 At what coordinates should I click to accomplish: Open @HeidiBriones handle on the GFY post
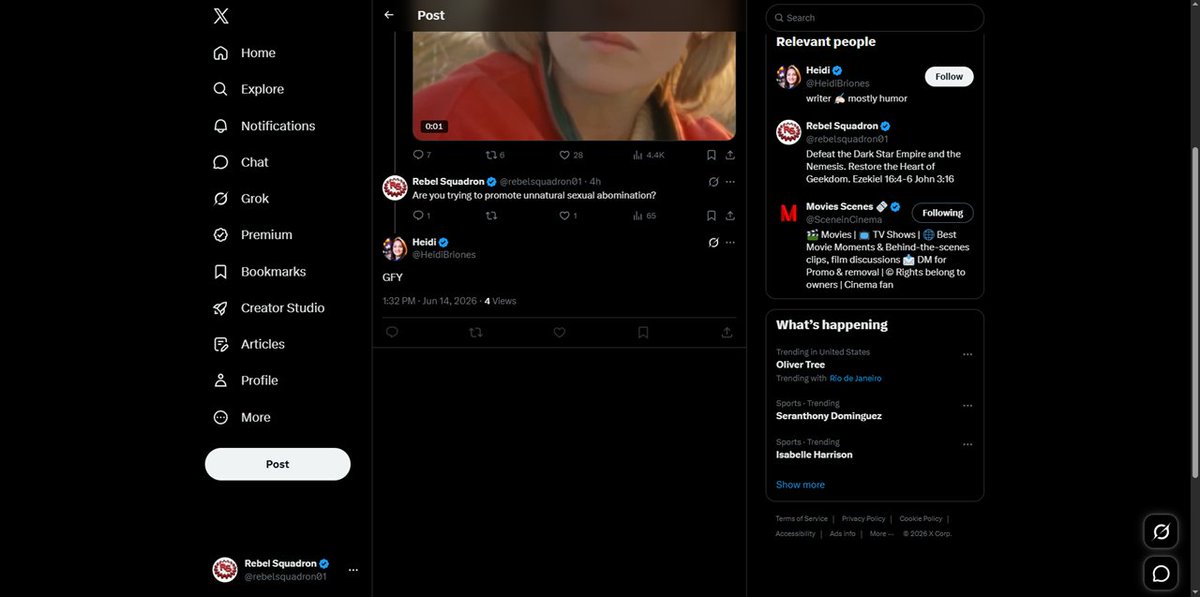coord(444,255)
